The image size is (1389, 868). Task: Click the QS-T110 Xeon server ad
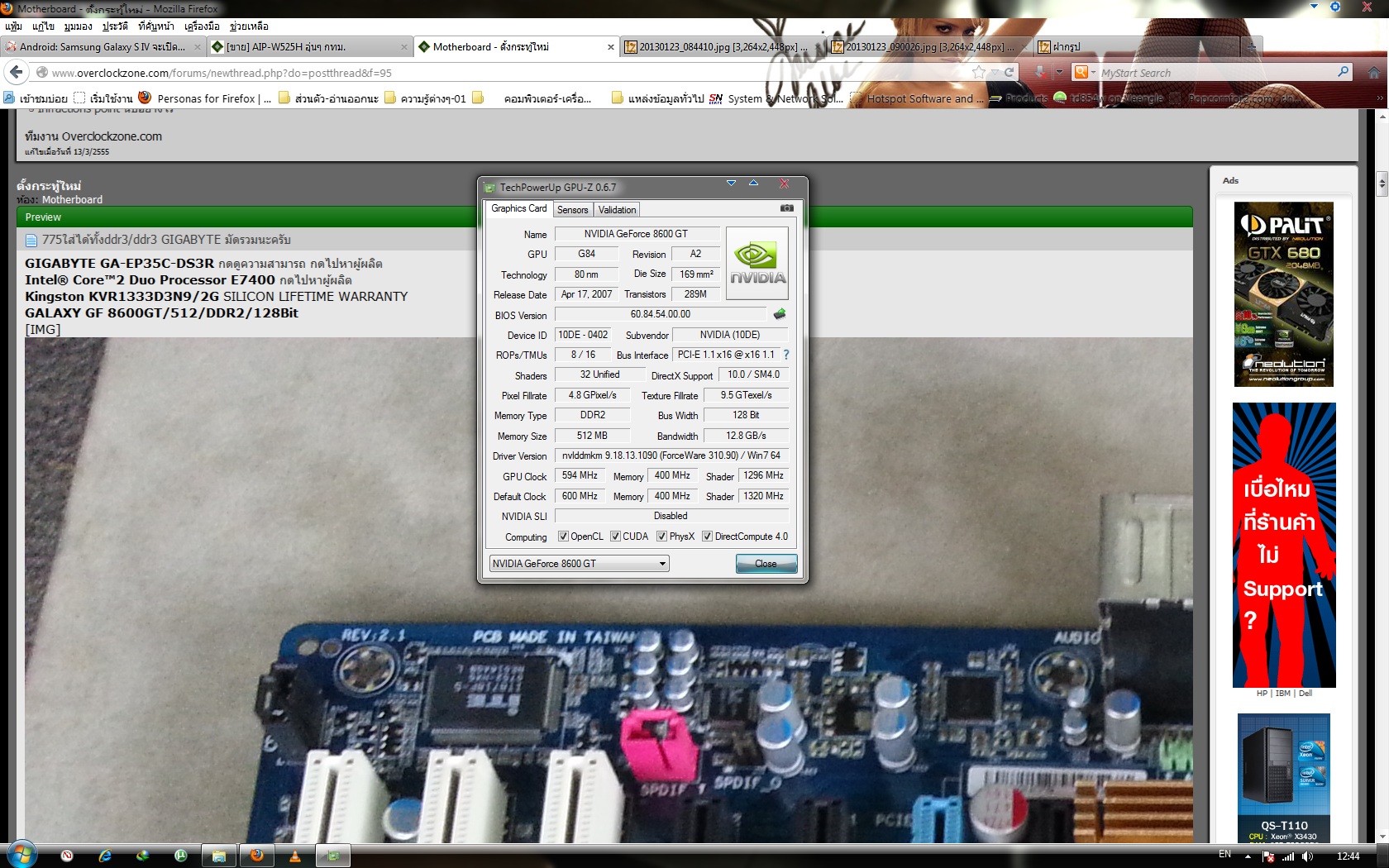click(1284, 777)
